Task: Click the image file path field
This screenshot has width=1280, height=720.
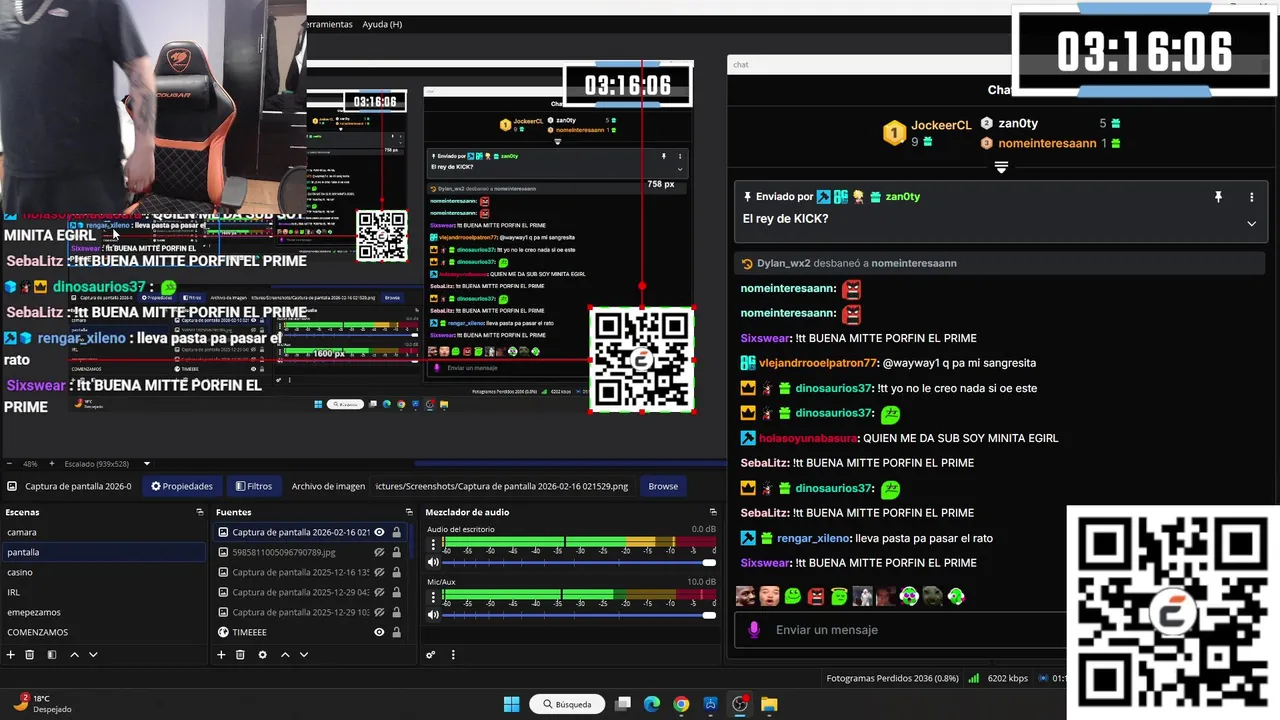Action: click(502, 486)
